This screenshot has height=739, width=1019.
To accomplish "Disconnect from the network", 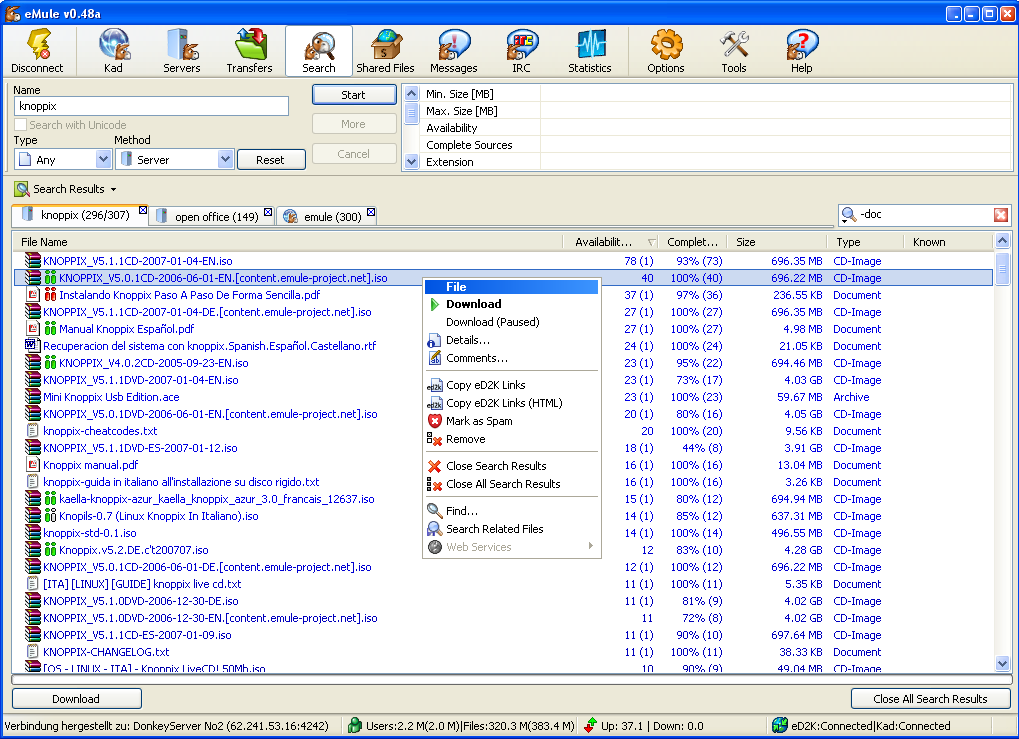I will pyautogui.click(x=37, y=50).
